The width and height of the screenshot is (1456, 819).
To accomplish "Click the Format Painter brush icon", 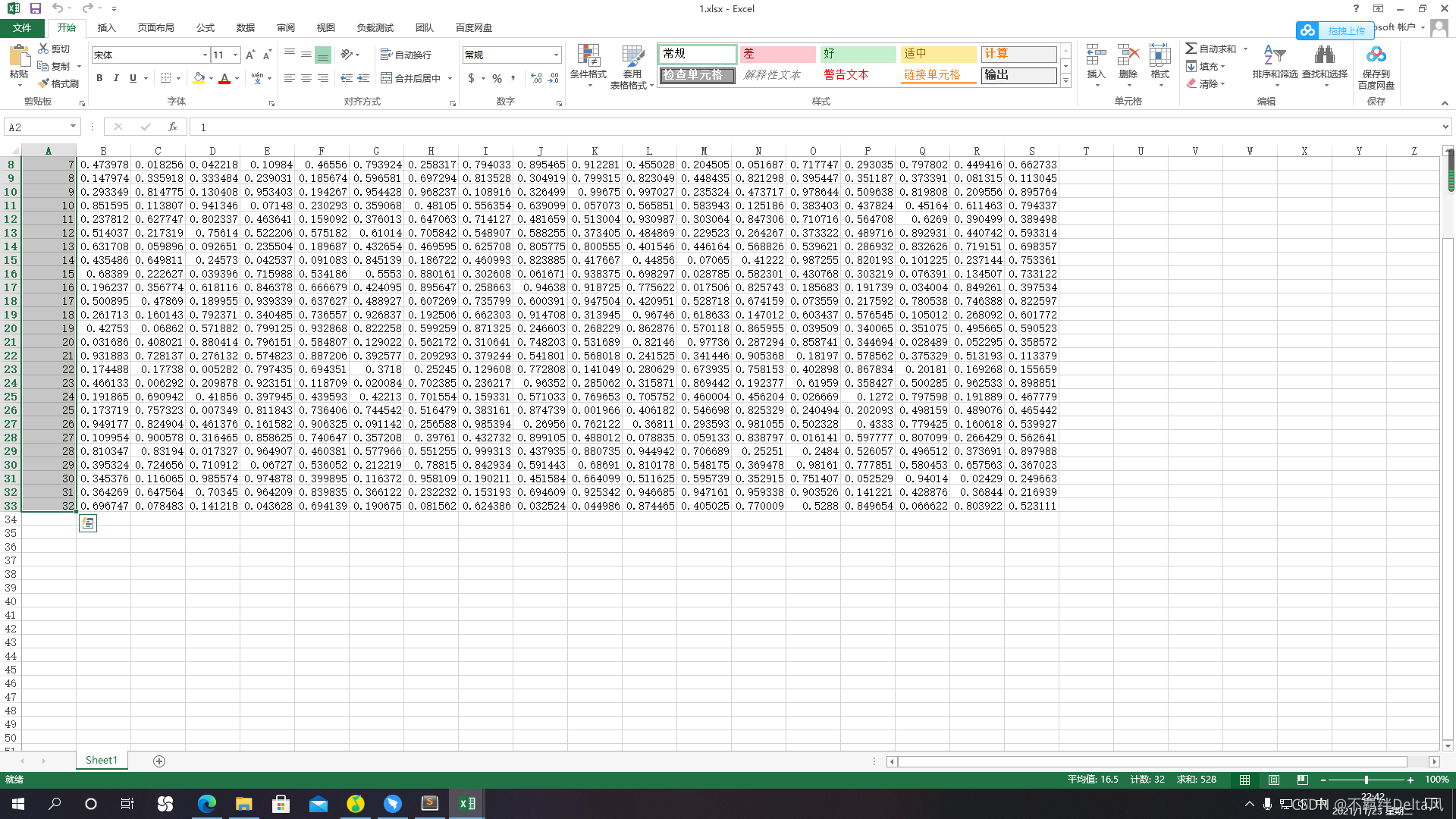I will [44, 83].
